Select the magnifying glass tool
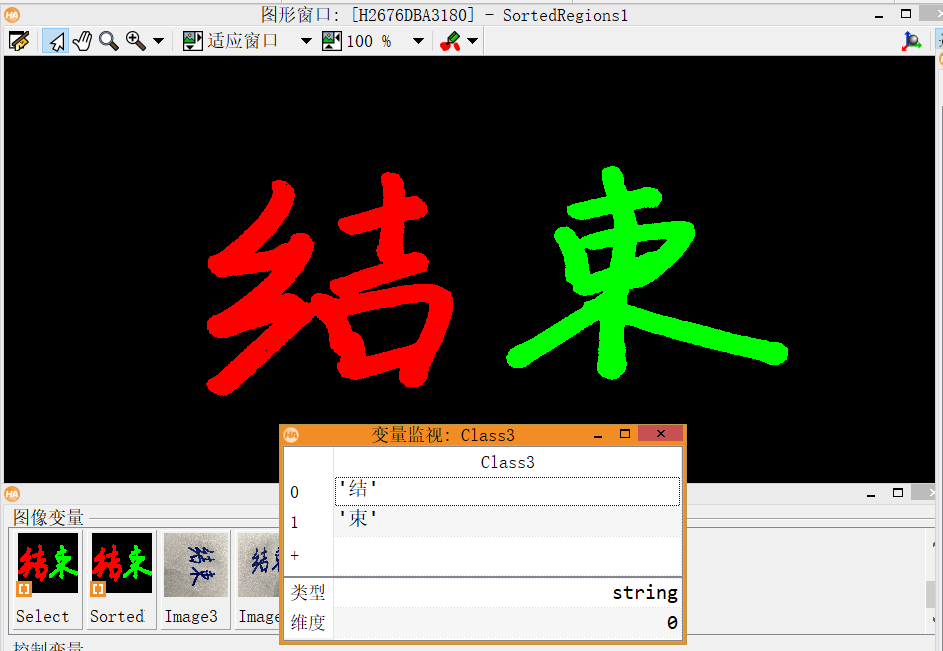 point(108,41)
